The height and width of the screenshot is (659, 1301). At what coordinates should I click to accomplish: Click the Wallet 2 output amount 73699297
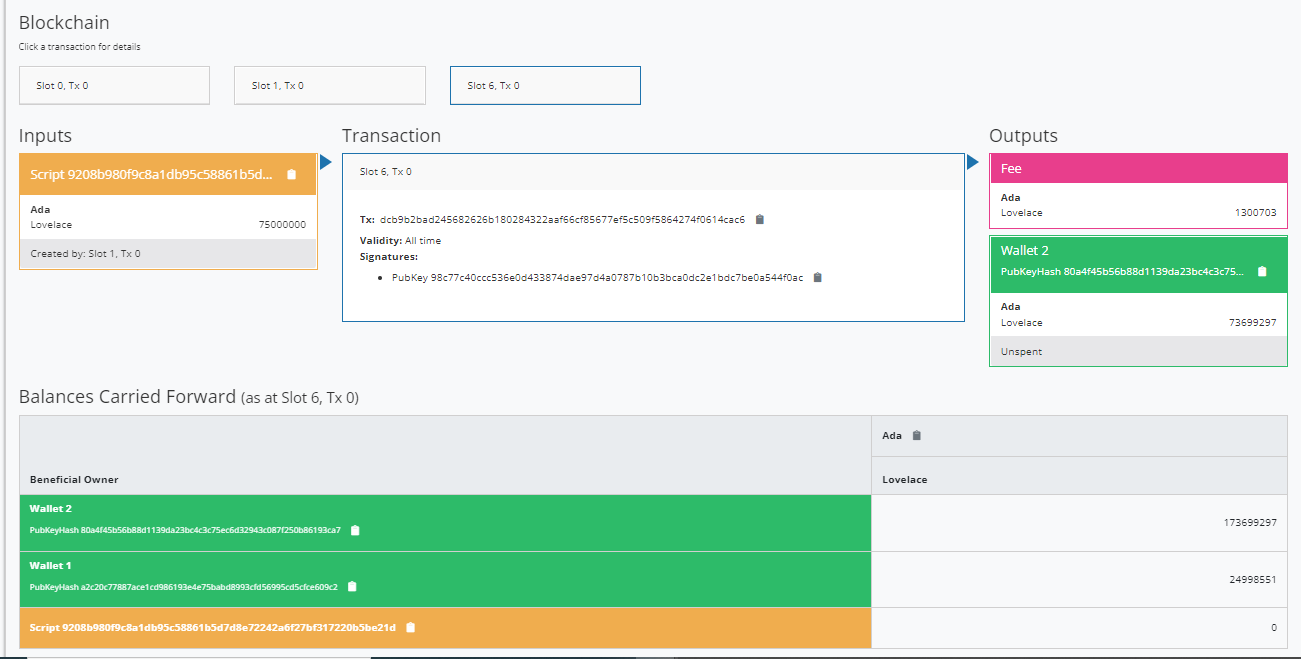(x=1252, y=323)
